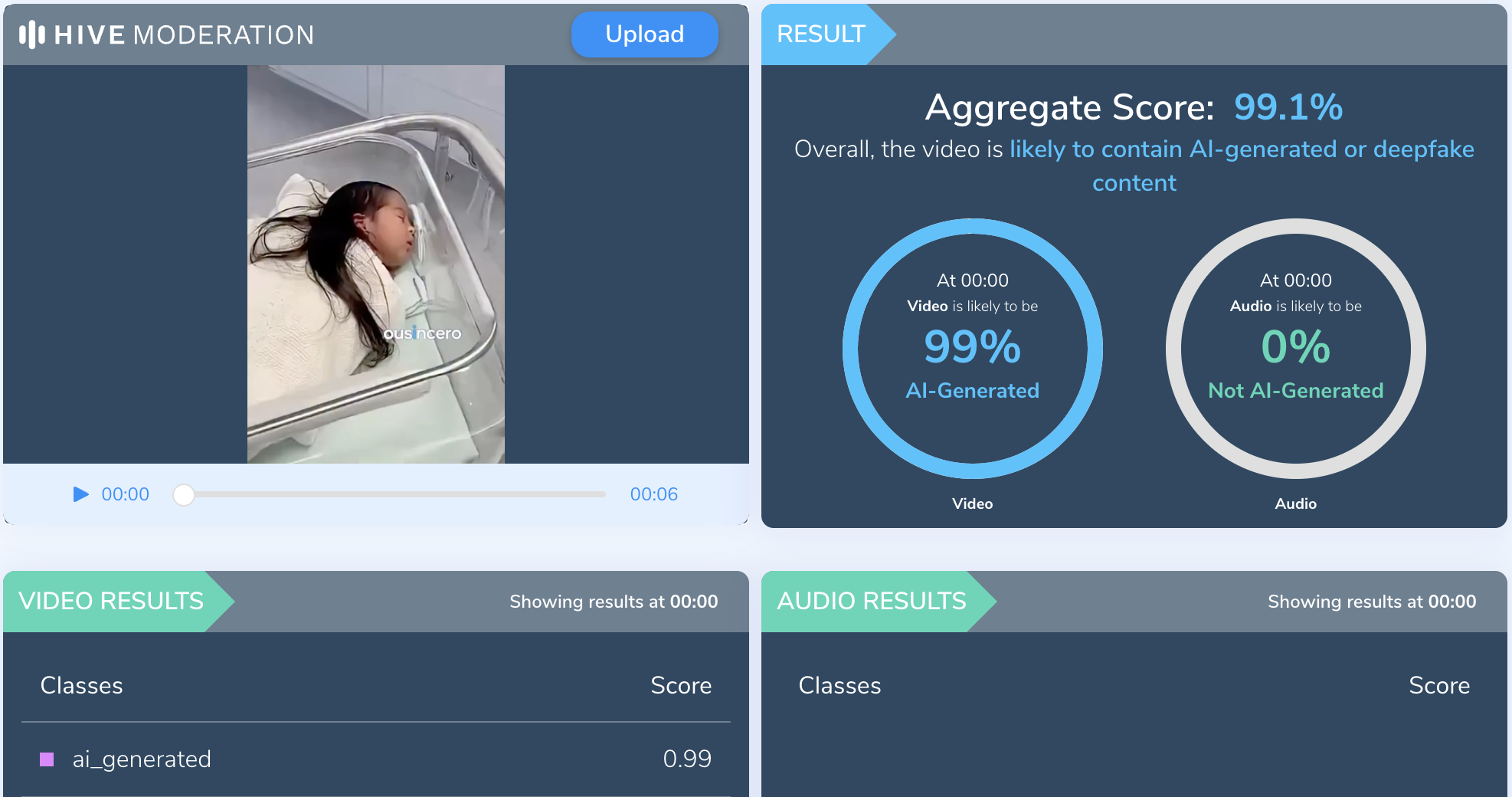Click the HIVE MODERATION title text

[184, 35]
